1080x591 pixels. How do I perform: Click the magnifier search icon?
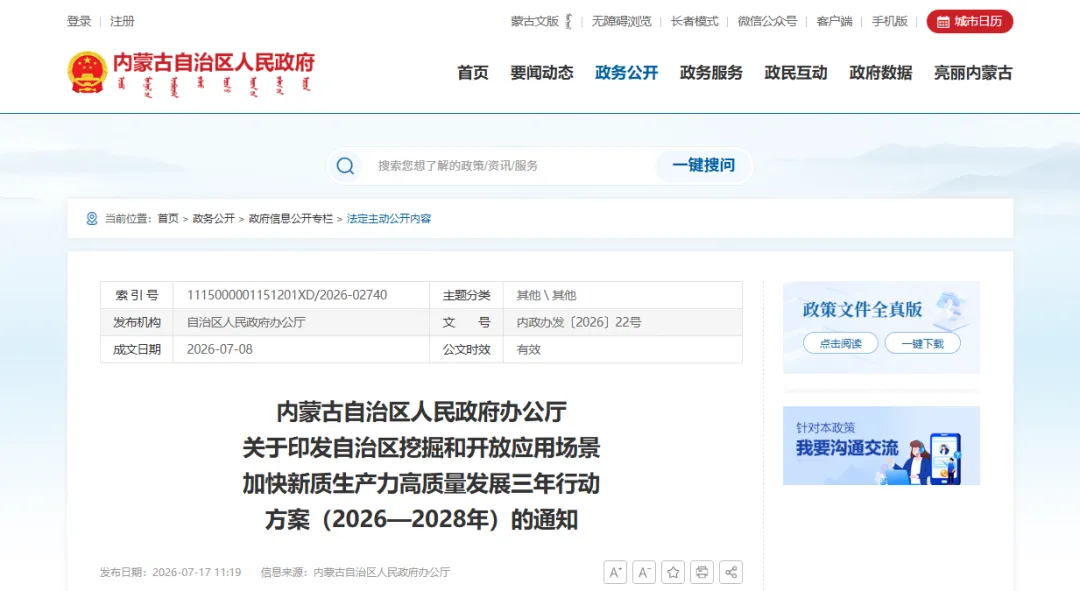[x=345, y=165]
